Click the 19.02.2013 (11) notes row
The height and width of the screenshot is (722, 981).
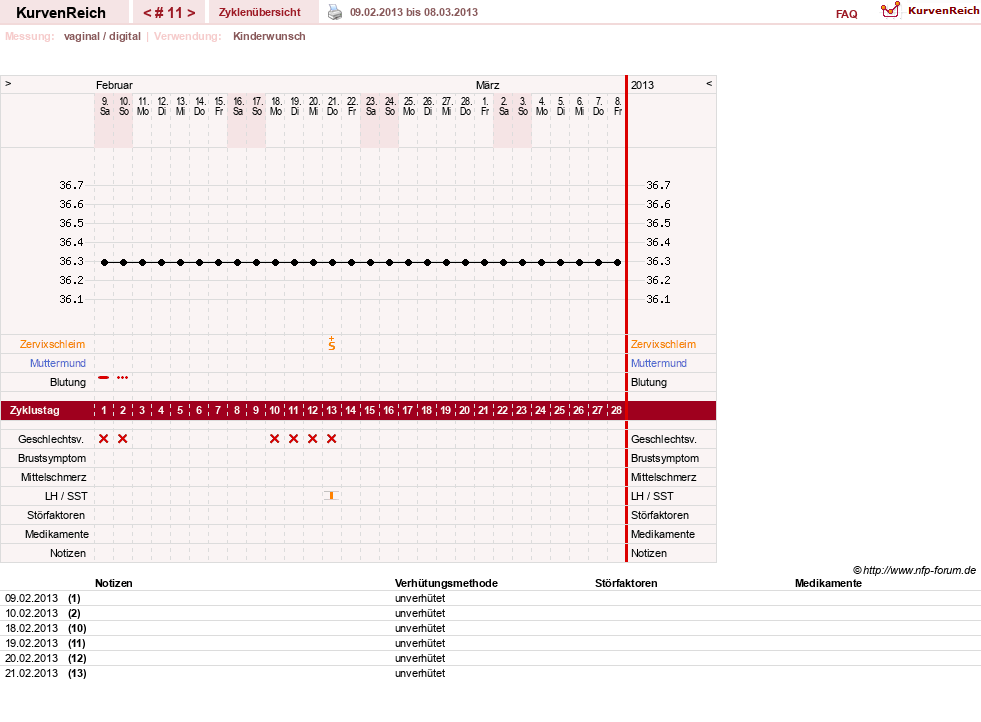click(x=490, y=643)
